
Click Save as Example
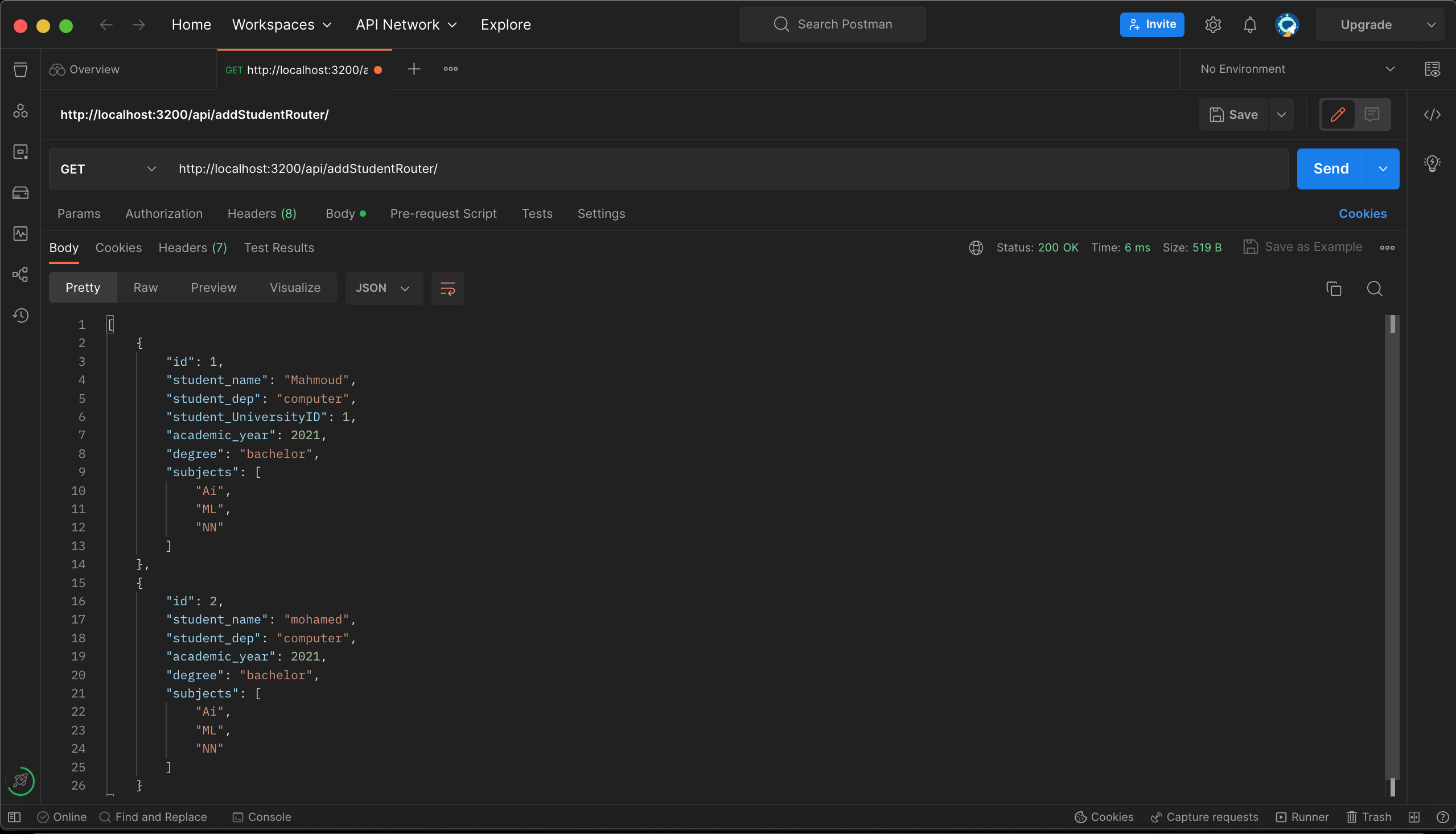tap(1302, 247)
